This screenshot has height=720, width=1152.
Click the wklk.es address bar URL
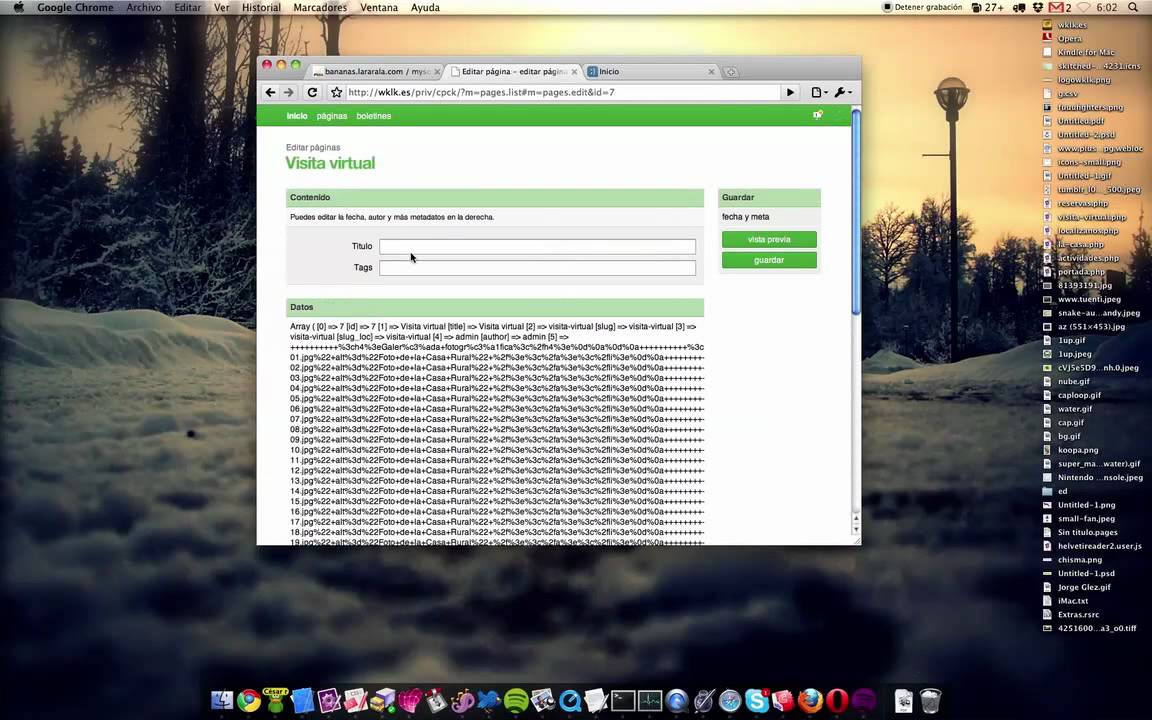tap(561, 93)
